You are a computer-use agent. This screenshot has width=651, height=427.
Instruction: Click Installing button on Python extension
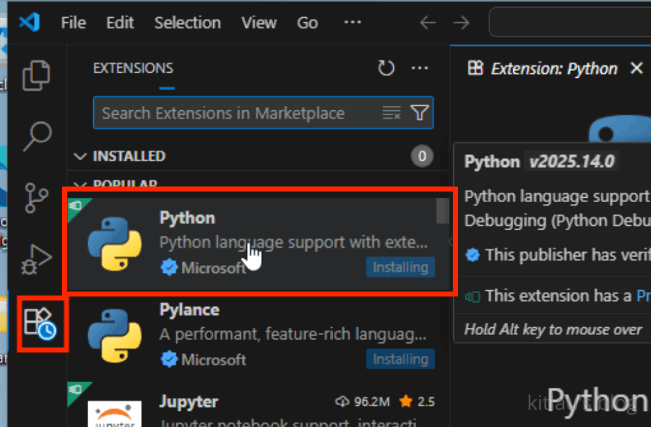point(400,267)
